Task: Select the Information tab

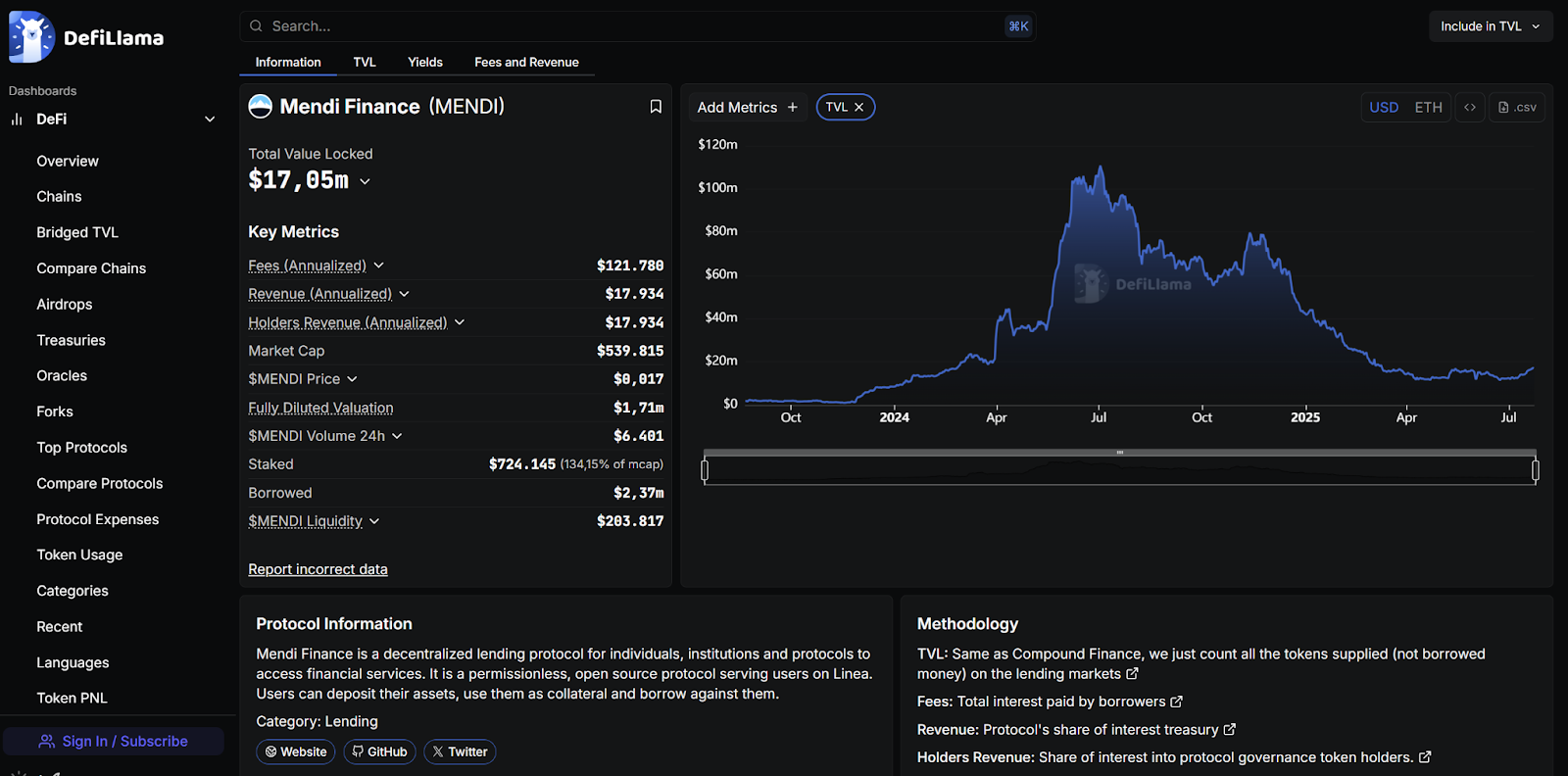Action: pyautogui.click(x=288, y=62)
